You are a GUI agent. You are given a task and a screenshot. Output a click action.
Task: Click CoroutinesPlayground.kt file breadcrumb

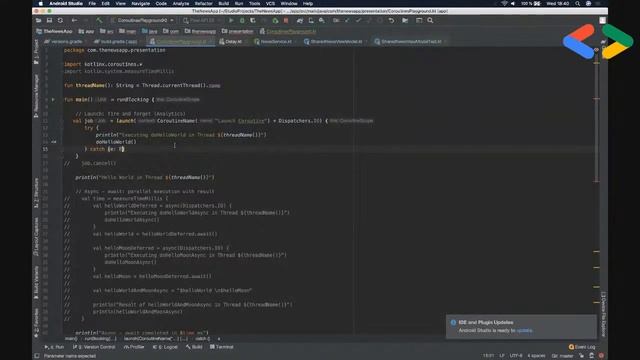(x=288, y=31)
